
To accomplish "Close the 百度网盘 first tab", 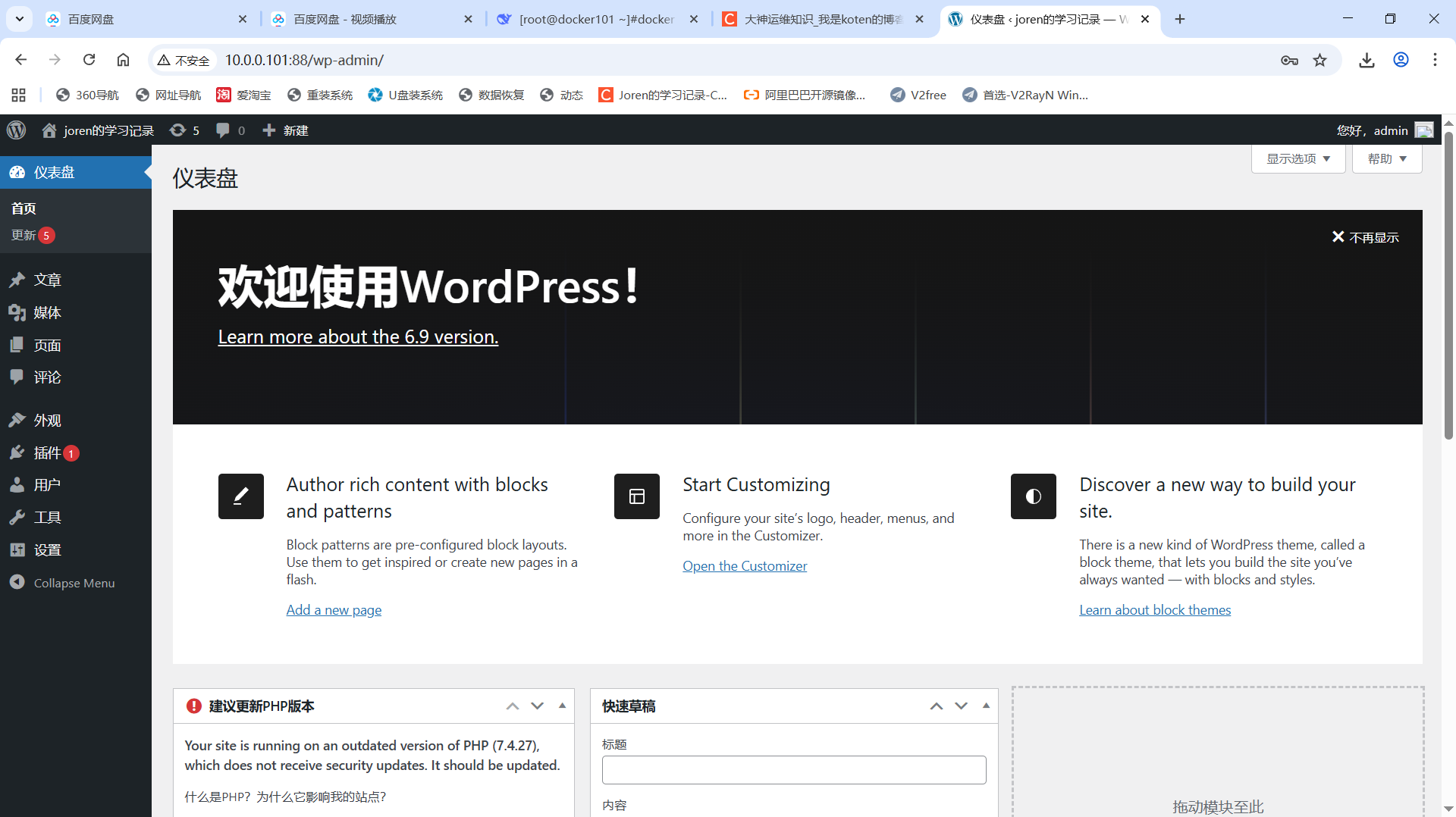I will tap(243, 19).
